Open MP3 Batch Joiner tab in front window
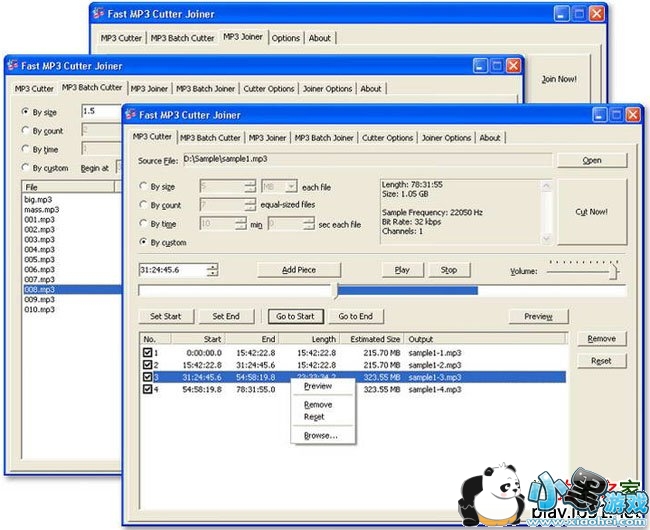The height and width of the screenshot is (530, 650). (324, 138)
